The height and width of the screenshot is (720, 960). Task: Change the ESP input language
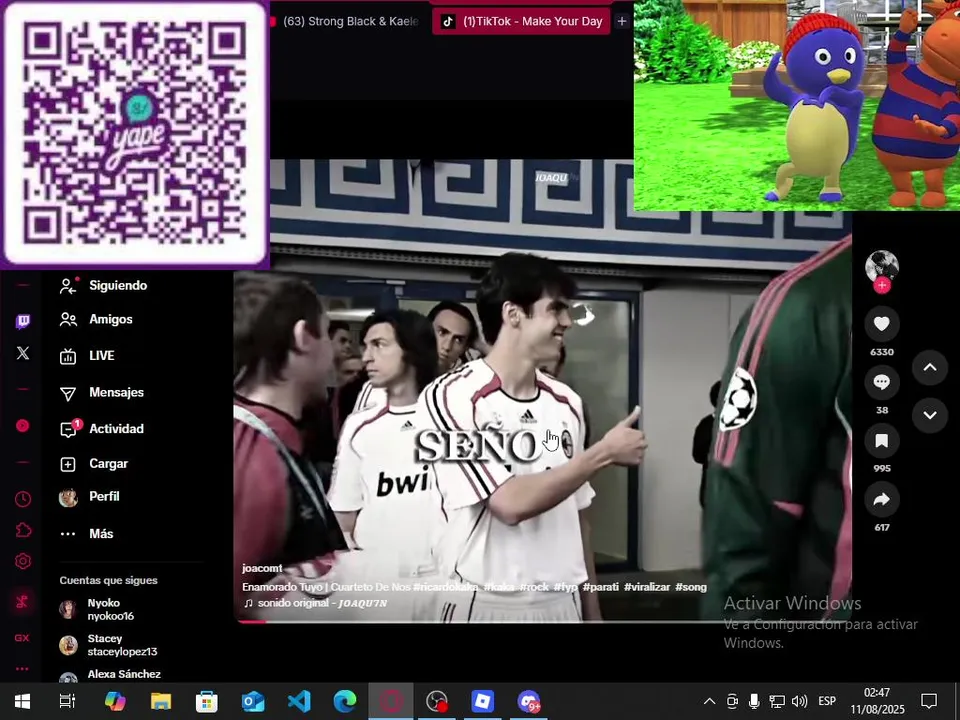click(x=827, y=702)
